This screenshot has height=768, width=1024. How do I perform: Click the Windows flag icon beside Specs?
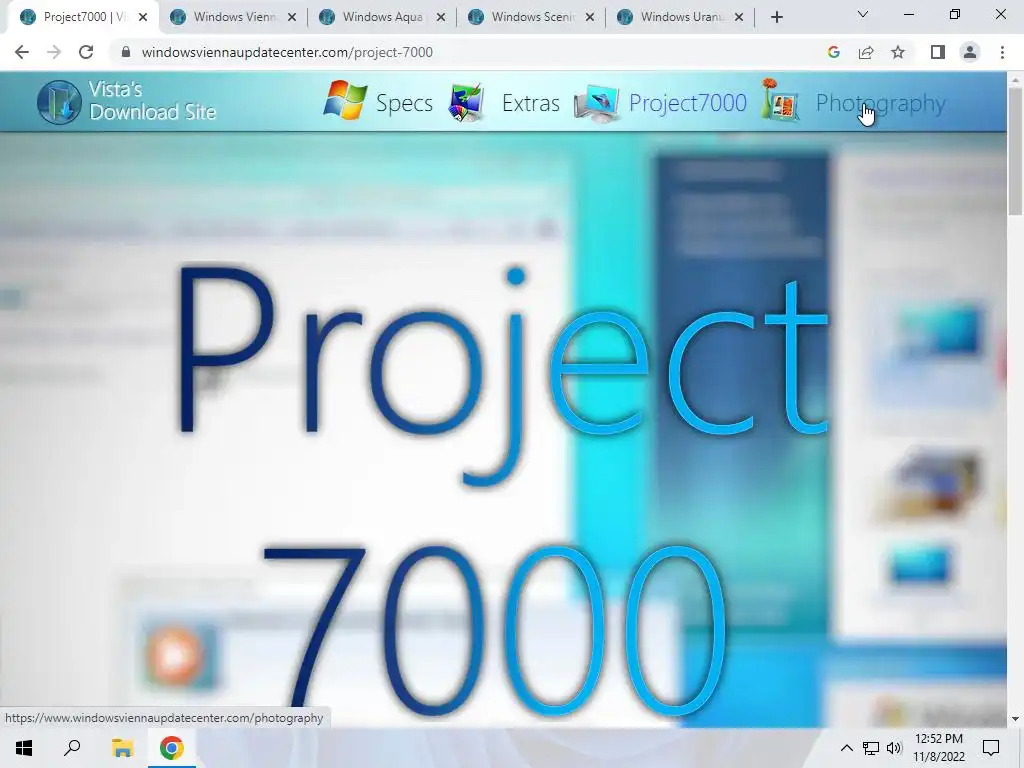point(345,101)
